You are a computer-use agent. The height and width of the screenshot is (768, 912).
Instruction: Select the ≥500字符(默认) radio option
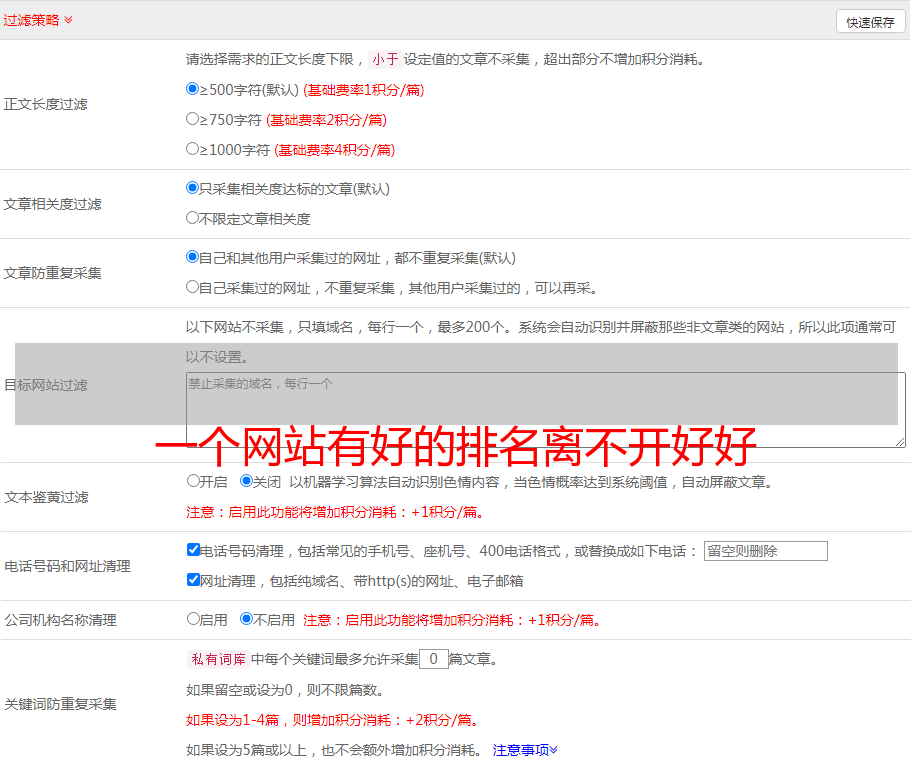tap(193, 89)
